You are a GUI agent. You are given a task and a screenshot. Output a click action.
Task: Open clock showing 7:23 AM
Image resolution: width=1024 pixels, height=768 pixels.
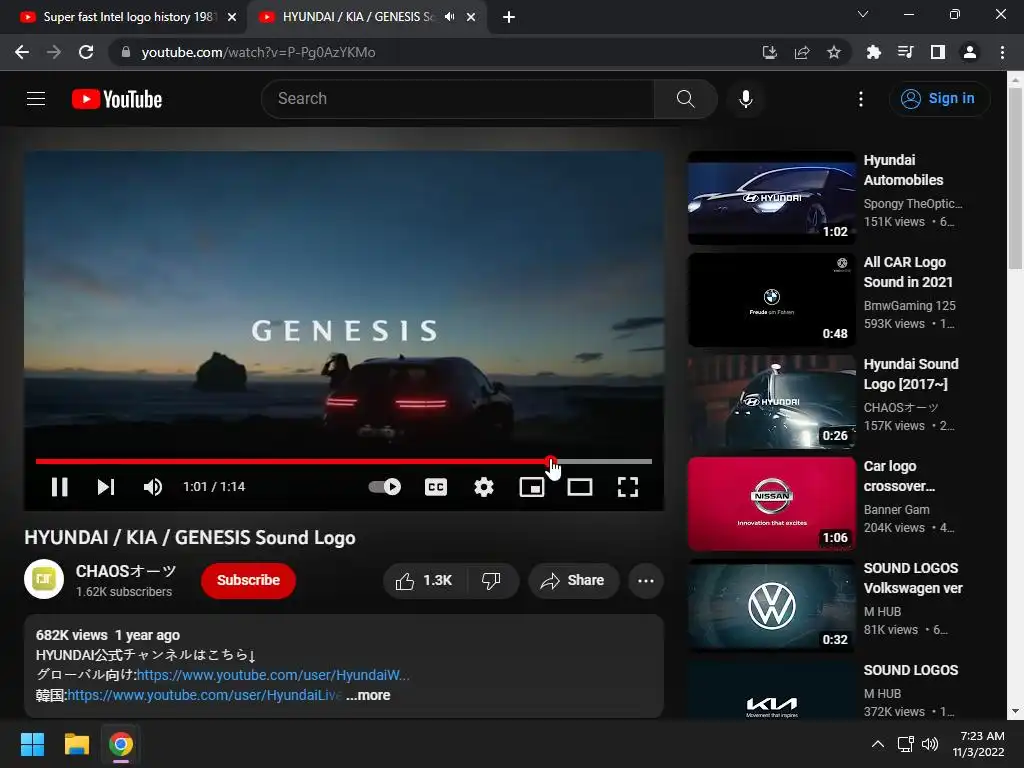[x=978, y=744]
